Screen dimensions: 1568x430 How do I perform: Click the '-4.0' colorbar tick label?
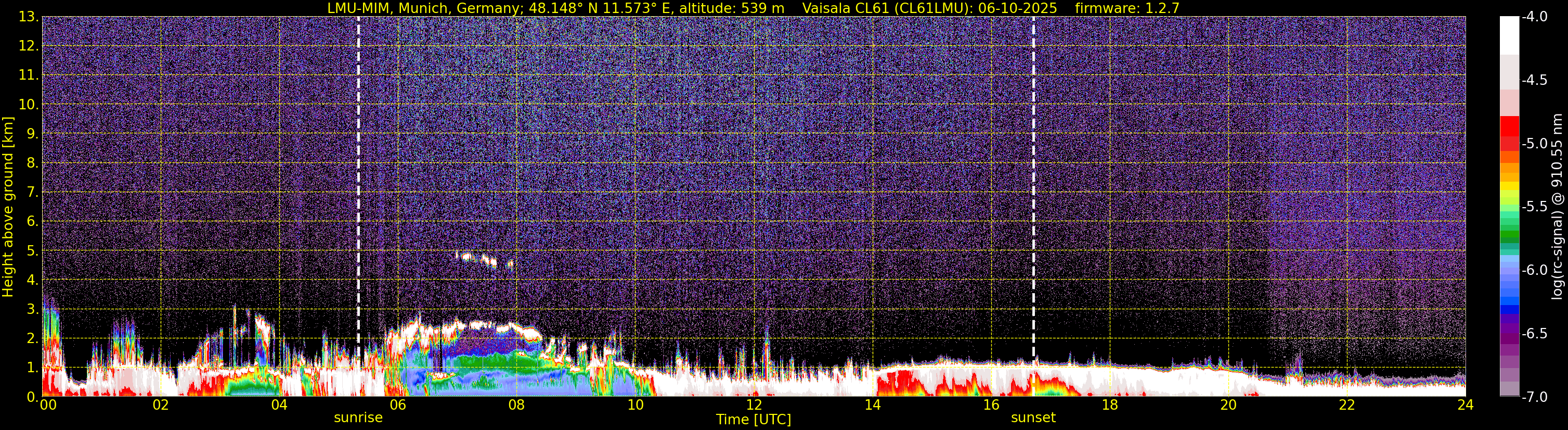tap(1534, 17)
